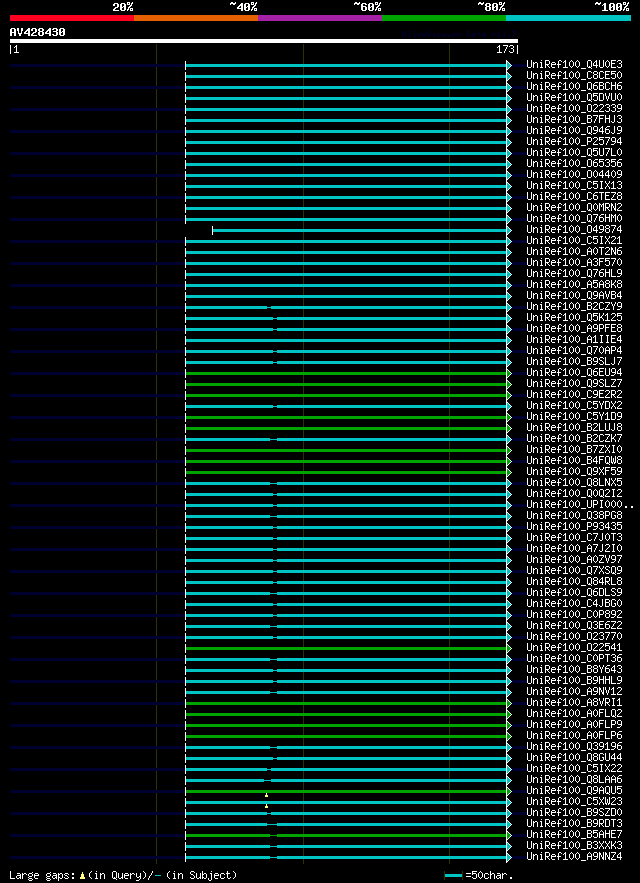Select the UniRef100_Q7XSQ9 label
This screenshot has height=883, width=640.
pyautogui.click(x=574, y=570)
